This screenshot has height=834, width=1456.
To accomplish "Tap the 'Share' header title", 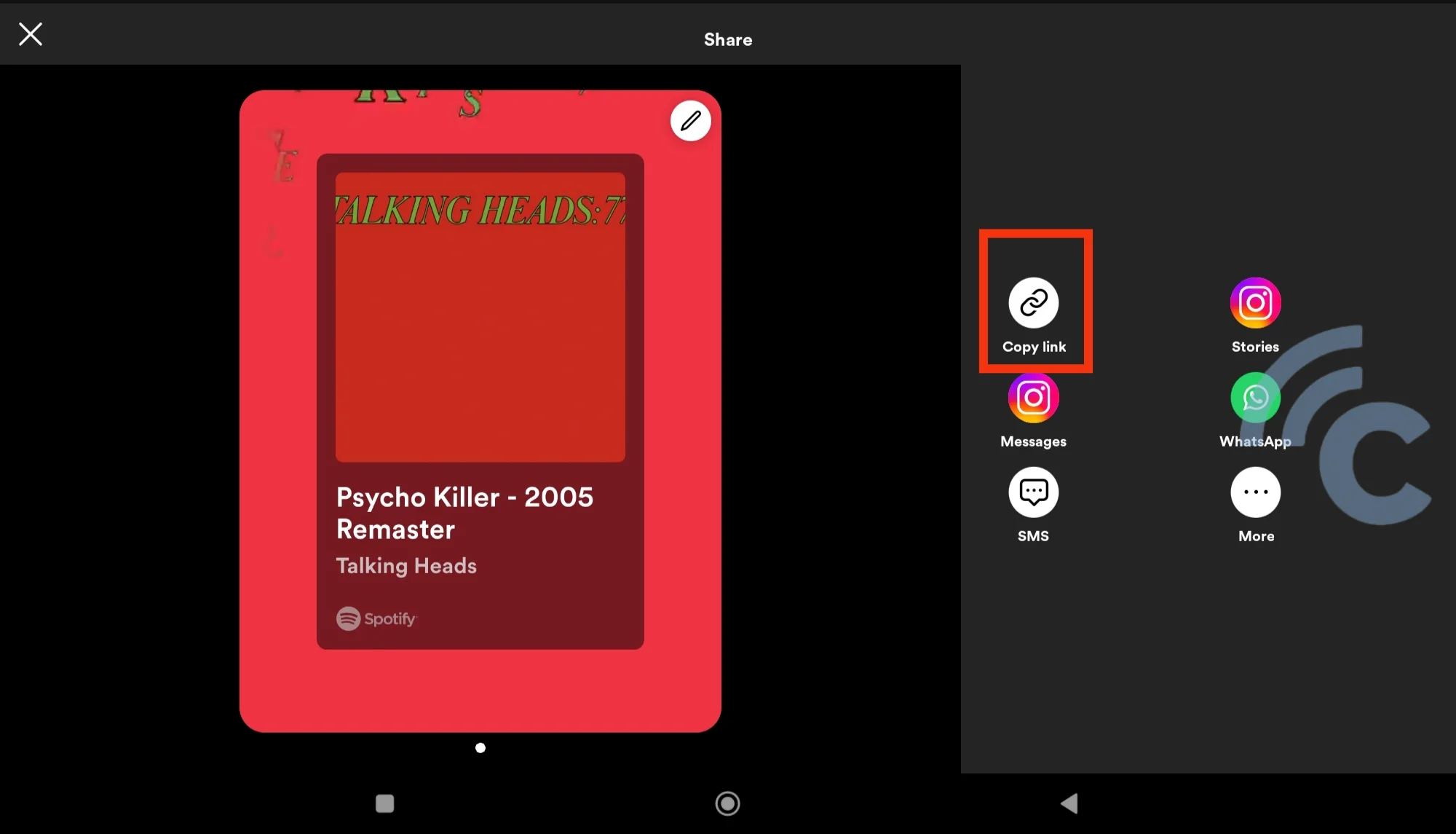I will pyautogui.click(x=728, y=40).
